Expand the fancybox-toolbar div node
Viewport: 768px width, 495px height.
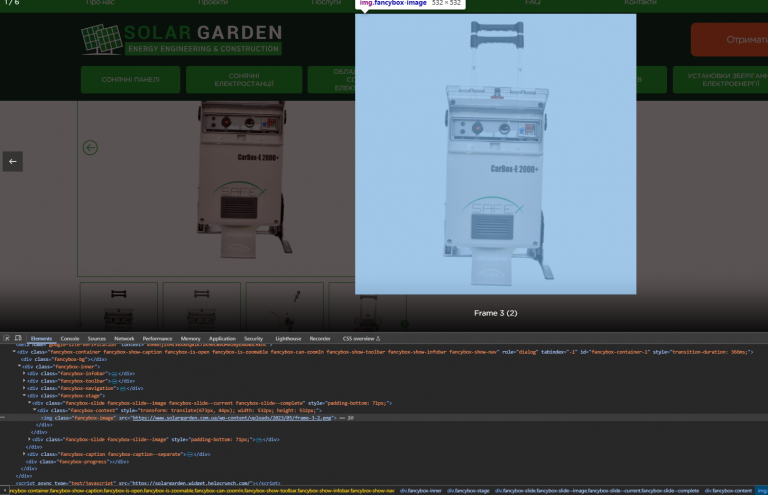24,381
